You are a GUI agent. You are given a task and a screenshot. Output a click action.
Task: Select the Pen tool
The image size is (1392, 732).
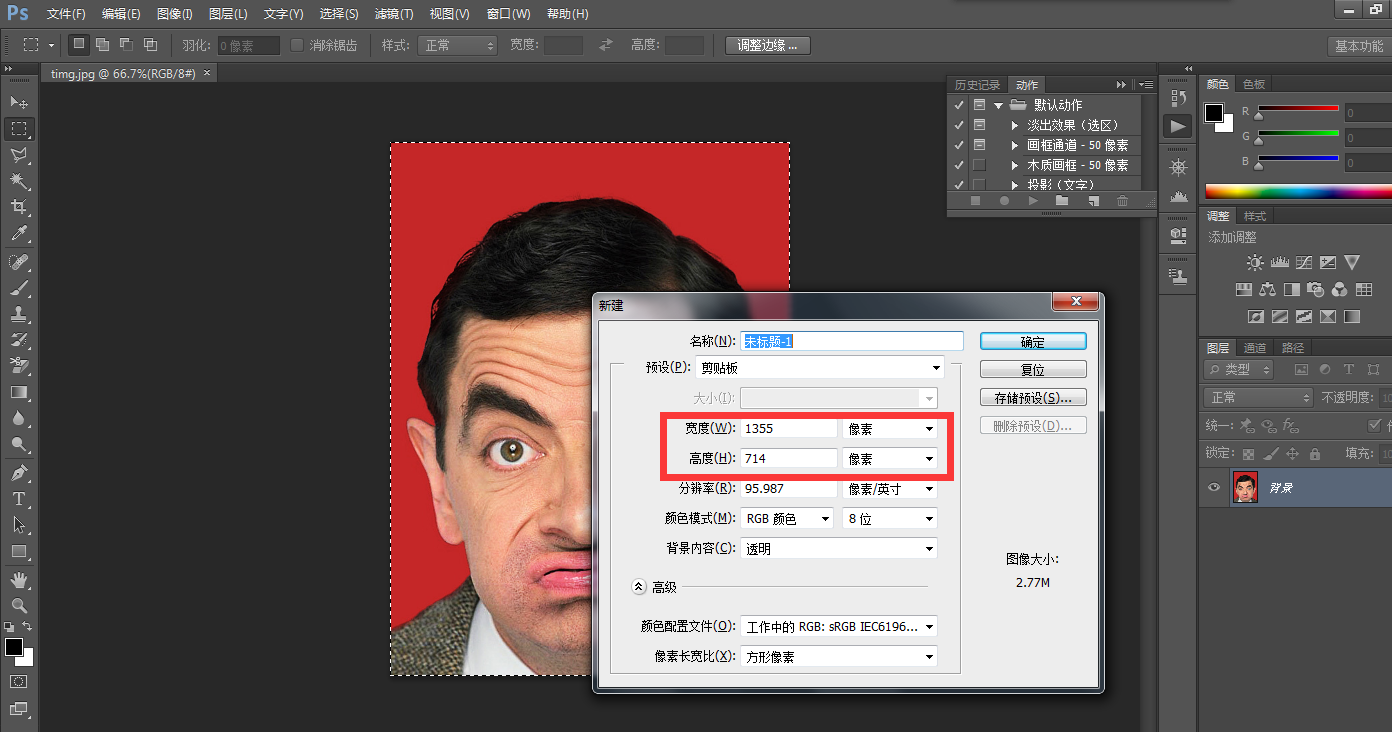[x=19, y=472]
